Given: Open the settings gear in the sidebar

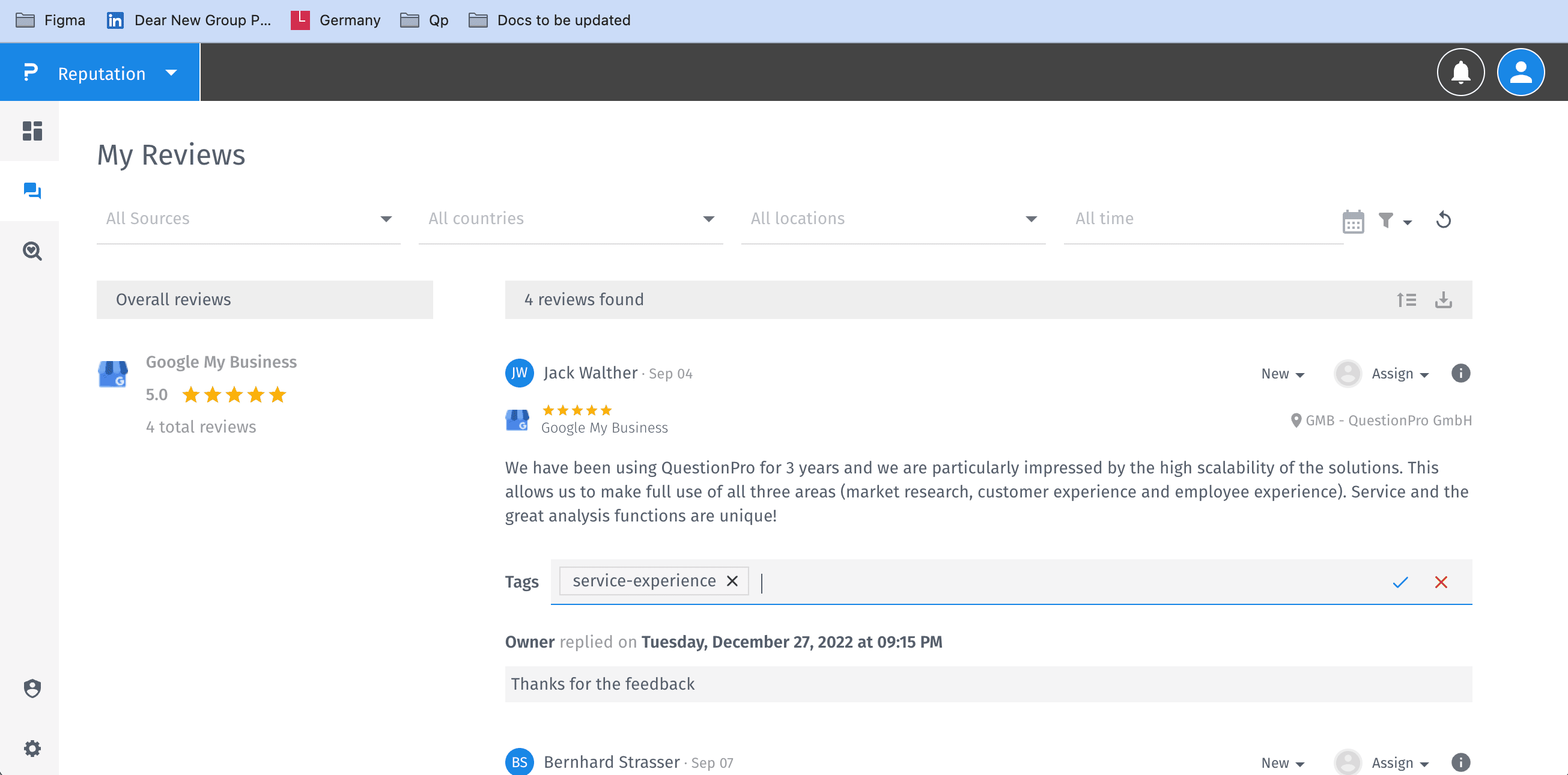Looking at the screenshot, I should tap(32, 747).
